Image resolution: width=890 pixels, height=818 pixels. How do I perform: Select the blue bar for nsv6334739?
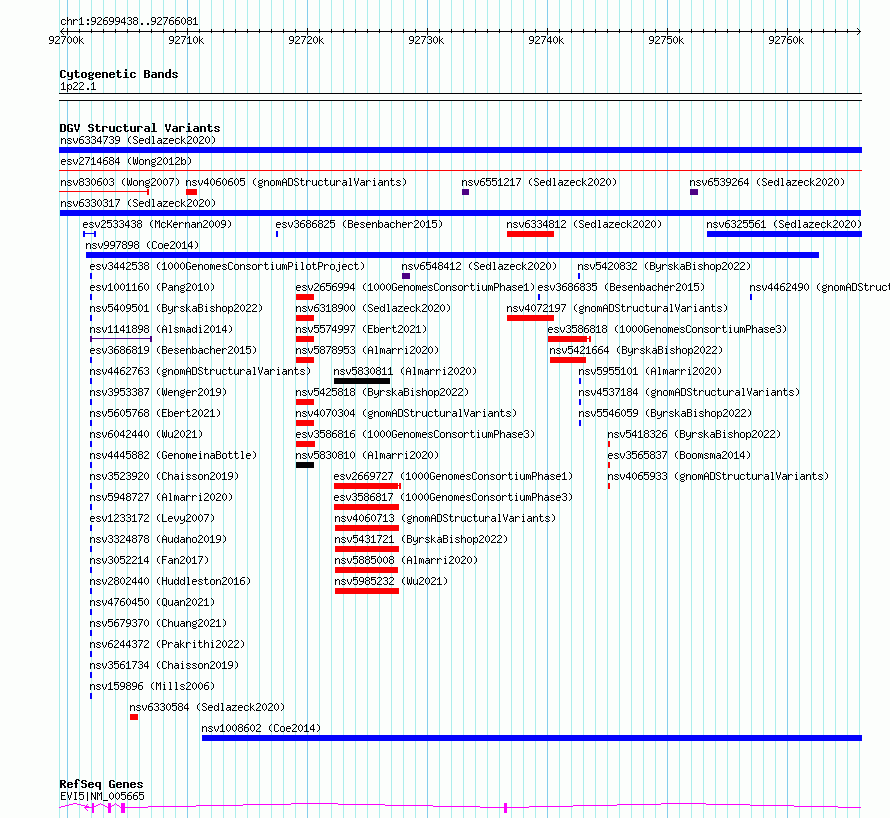(460, 150)
